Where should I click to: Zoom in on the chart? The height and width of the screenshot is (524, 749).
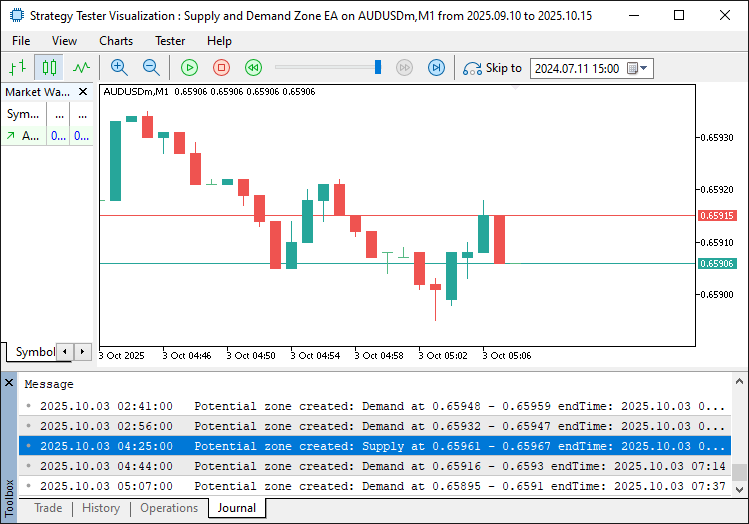(119, 68)
